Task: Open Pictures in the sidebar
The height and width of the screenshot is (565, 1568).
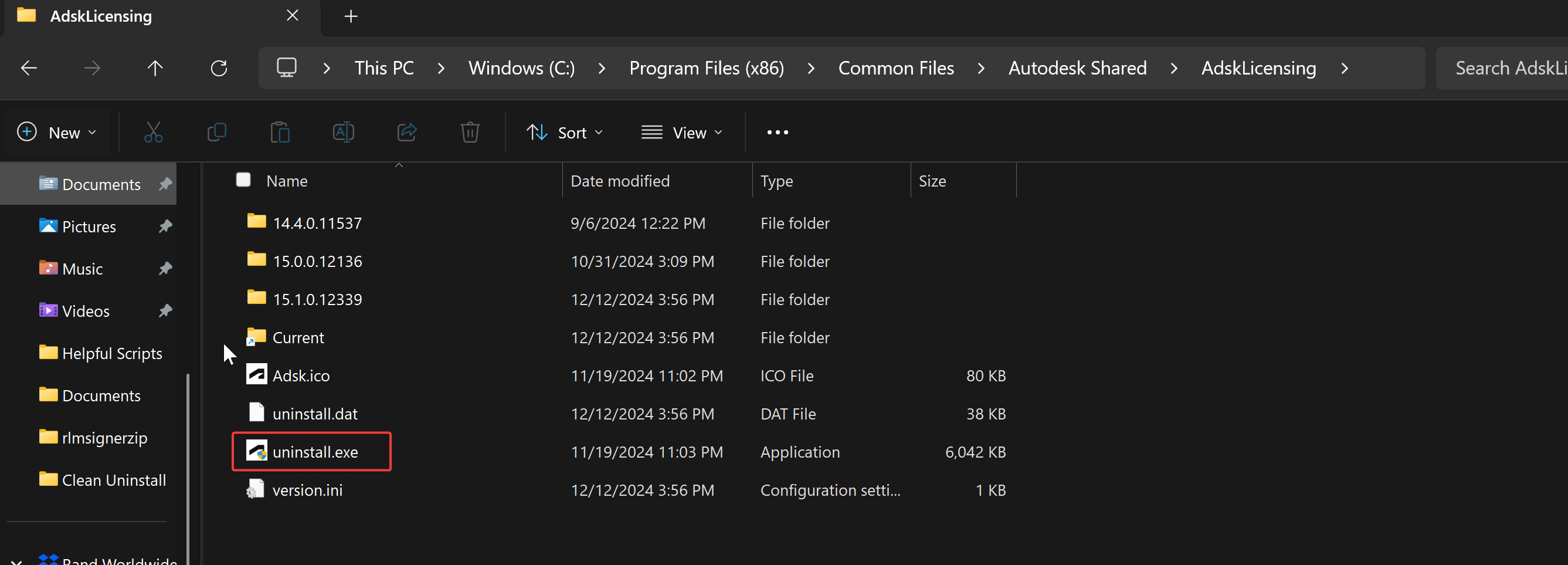Action: pos(89,226)
